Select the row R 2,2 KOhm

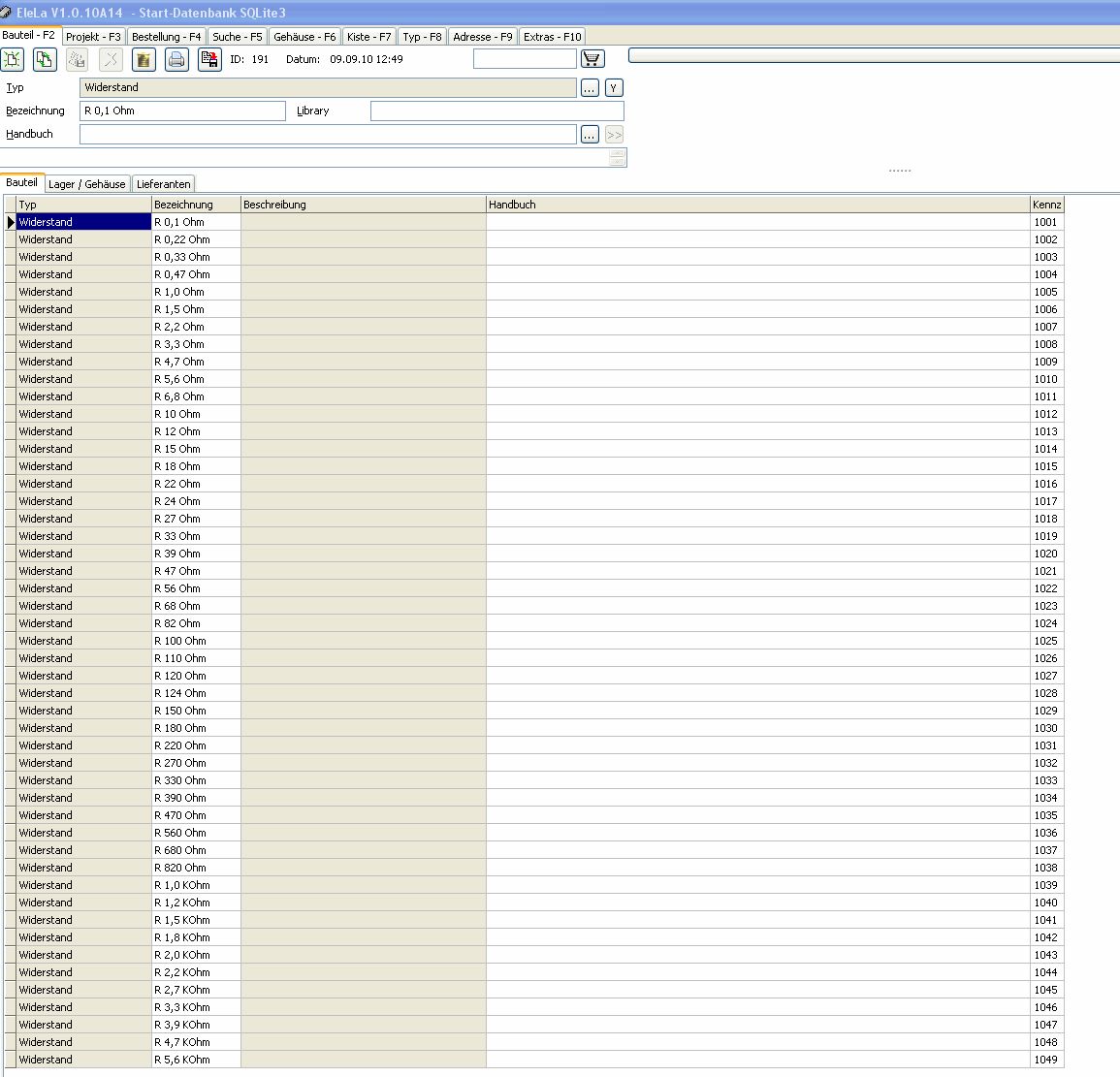click(x=534, y=972)
